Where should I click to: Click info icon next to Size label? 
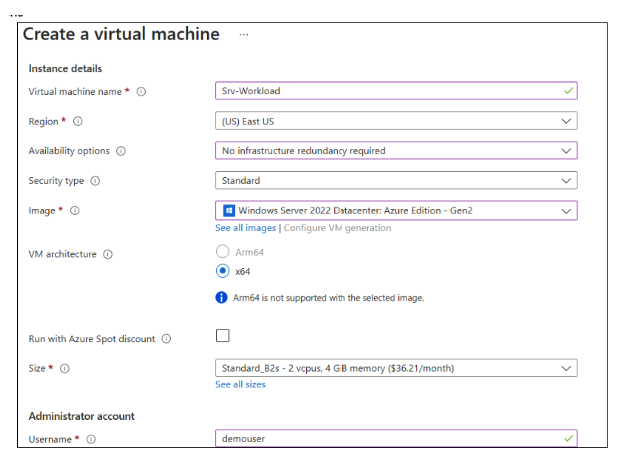point(65,369)
